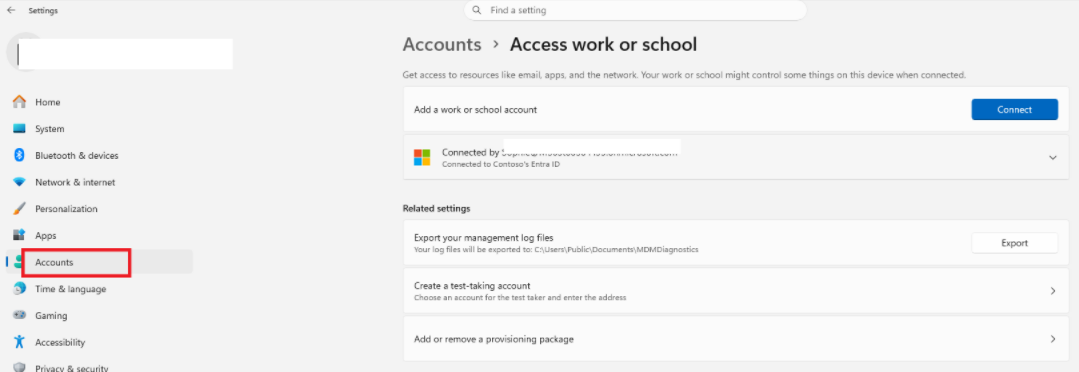Click the Time & language globe icon

(19, 289)
